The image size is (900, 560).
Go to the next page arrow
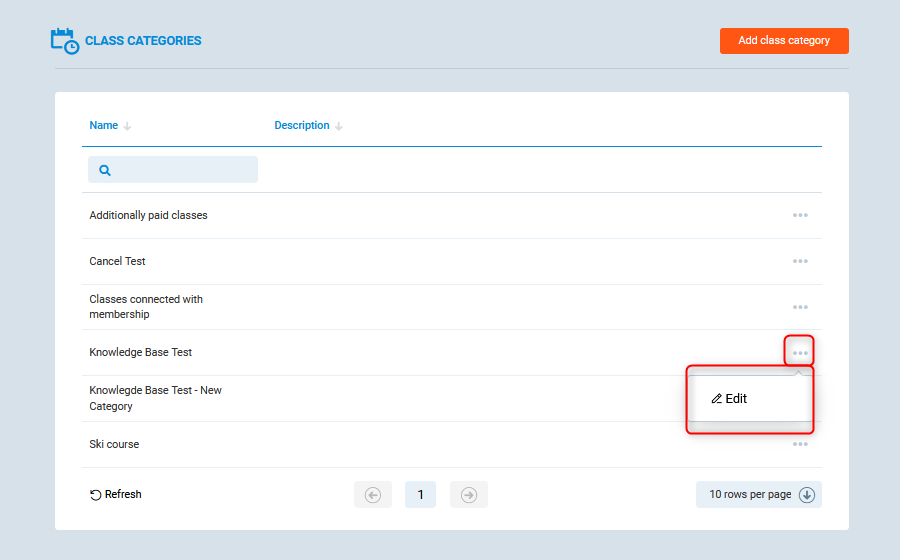pyautogui.click(x=469, y=495)
